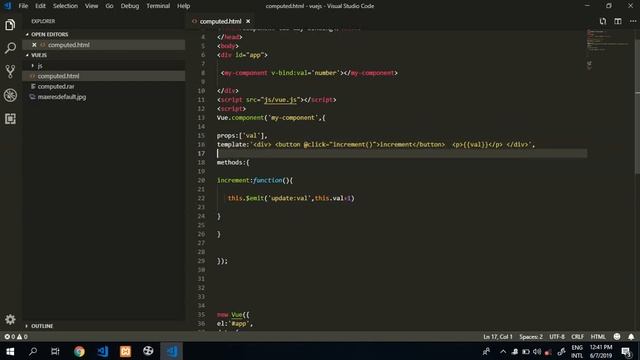
Task: Place cursor on methods:{ line
Action: coord(233,162)
